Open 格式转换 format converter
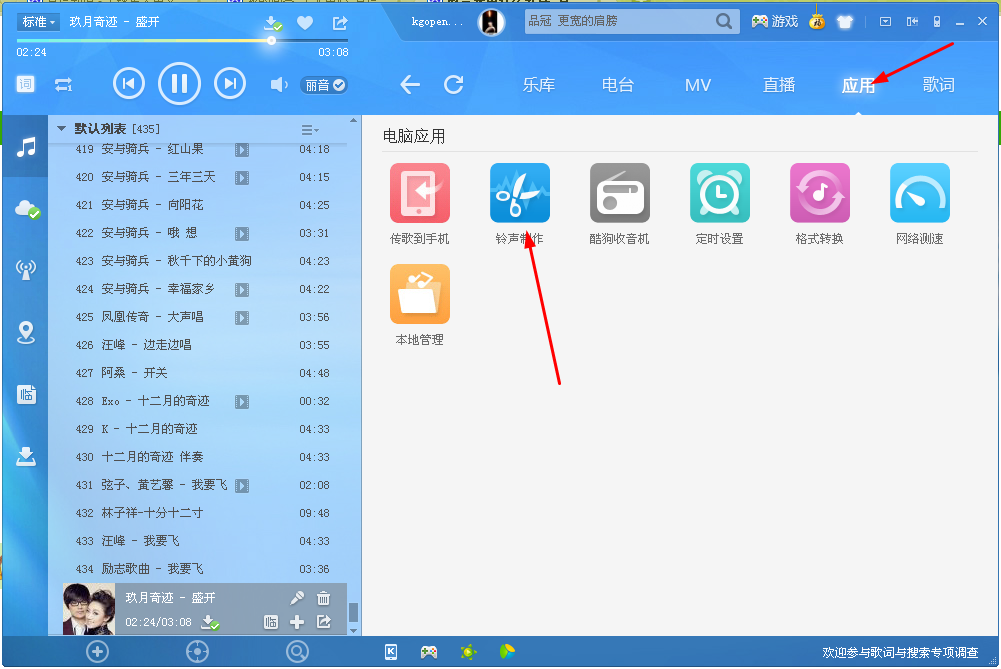1001x669 pixels. coord(820,193)
